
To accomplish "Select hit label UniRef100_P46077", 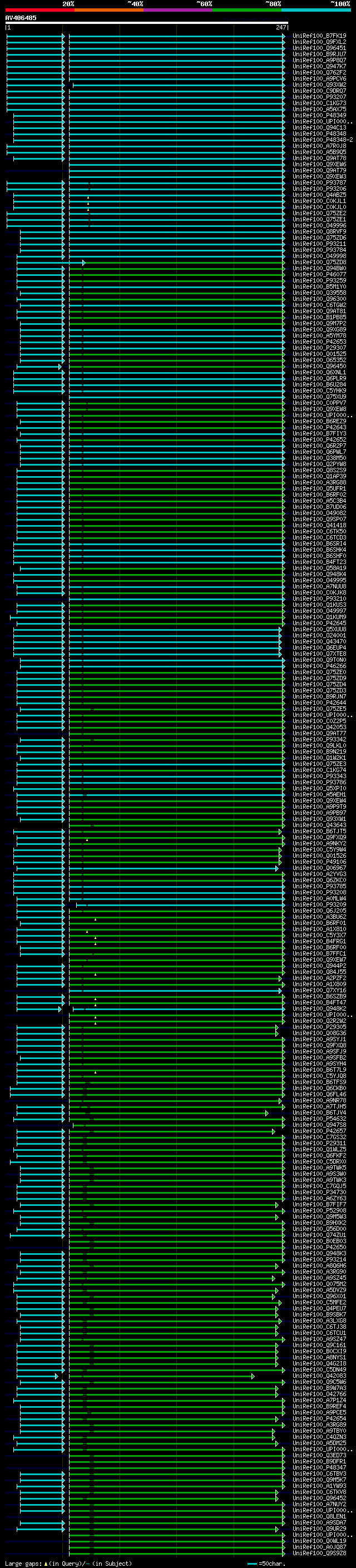I will tap(319, 275).
